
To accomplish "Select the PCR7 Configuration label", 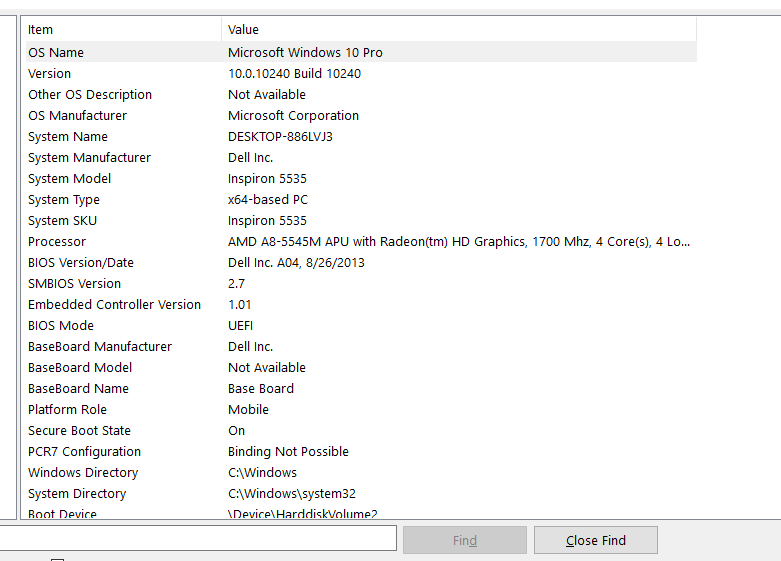I will [x=84, y=451].
